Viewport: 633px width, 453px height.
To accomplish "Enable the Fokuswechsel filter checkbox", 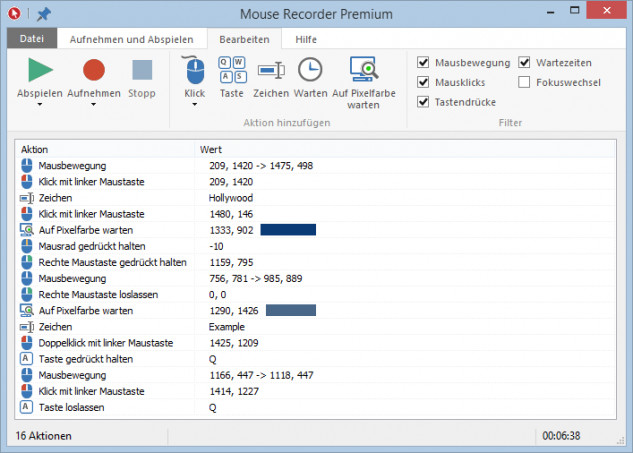I will click(x=524, y=82).
